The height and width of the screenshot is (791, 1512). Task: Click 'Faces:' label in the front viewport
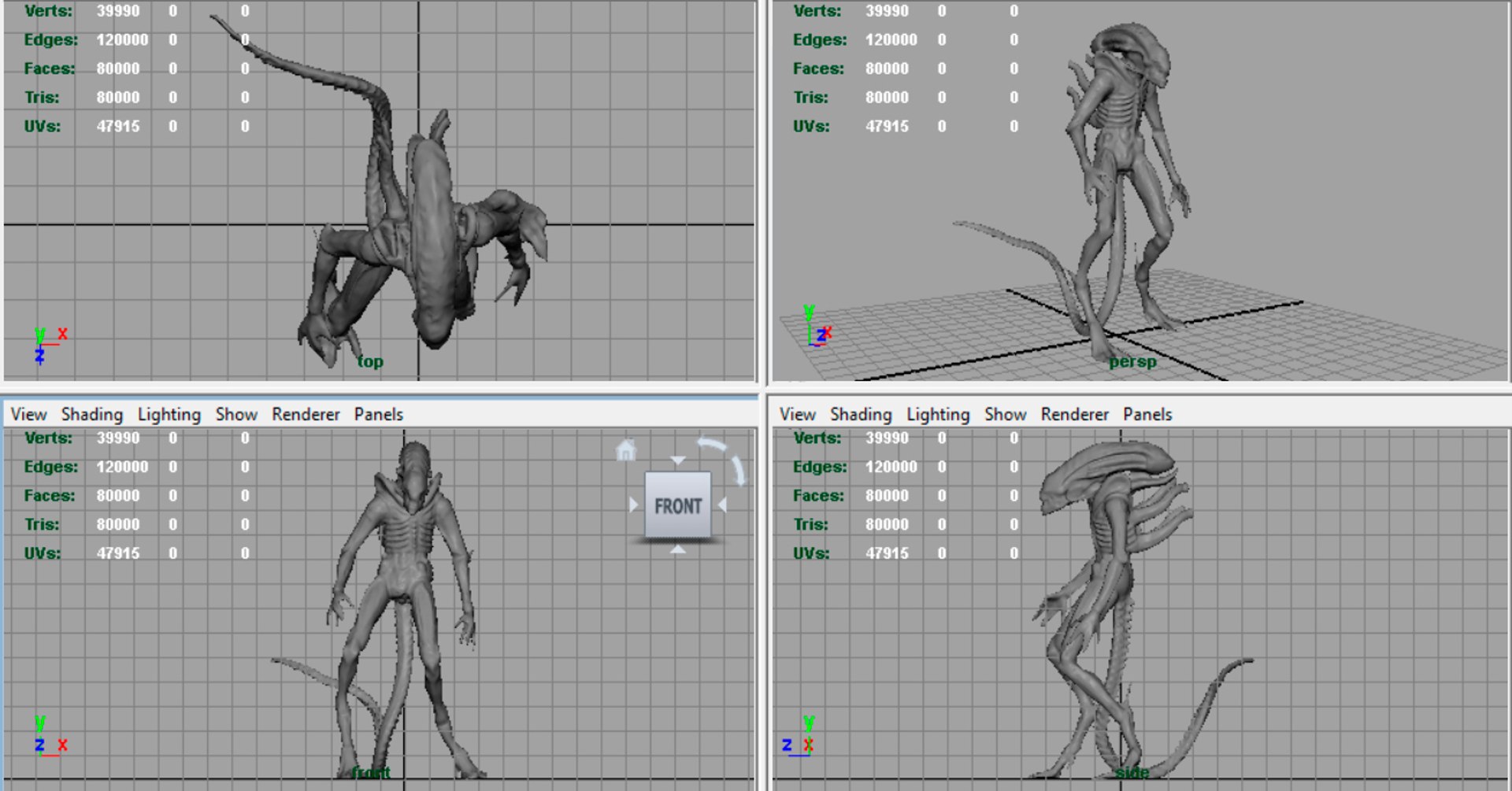[x=49, y=496]
